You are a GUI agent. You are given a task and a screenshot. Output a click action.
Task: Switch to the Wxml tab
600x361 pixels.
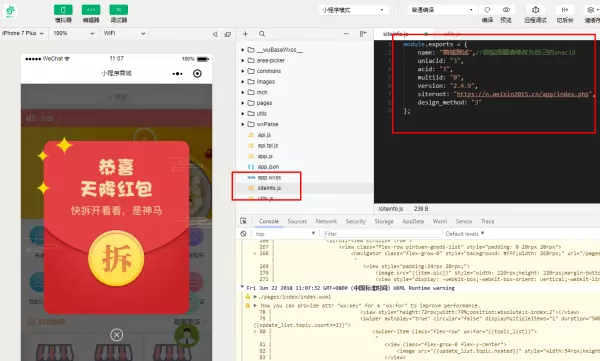(440, 221)
